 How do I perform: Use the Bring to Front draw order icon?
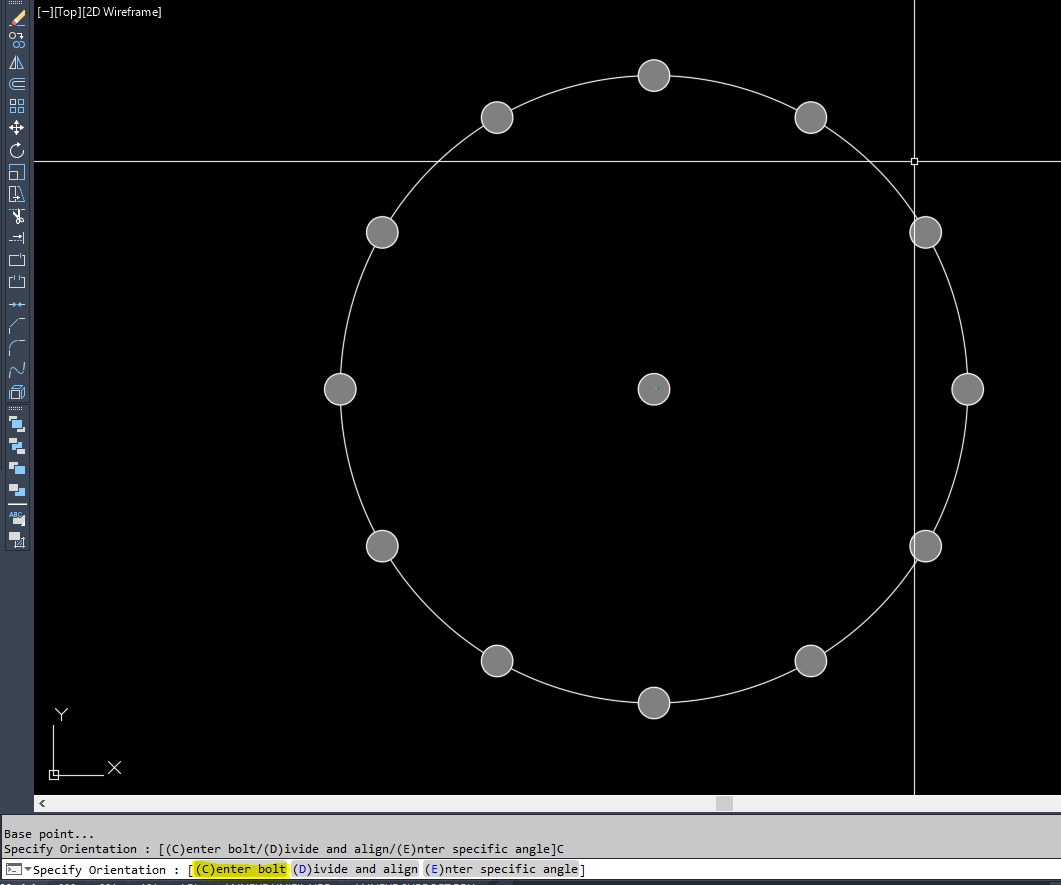17,425
